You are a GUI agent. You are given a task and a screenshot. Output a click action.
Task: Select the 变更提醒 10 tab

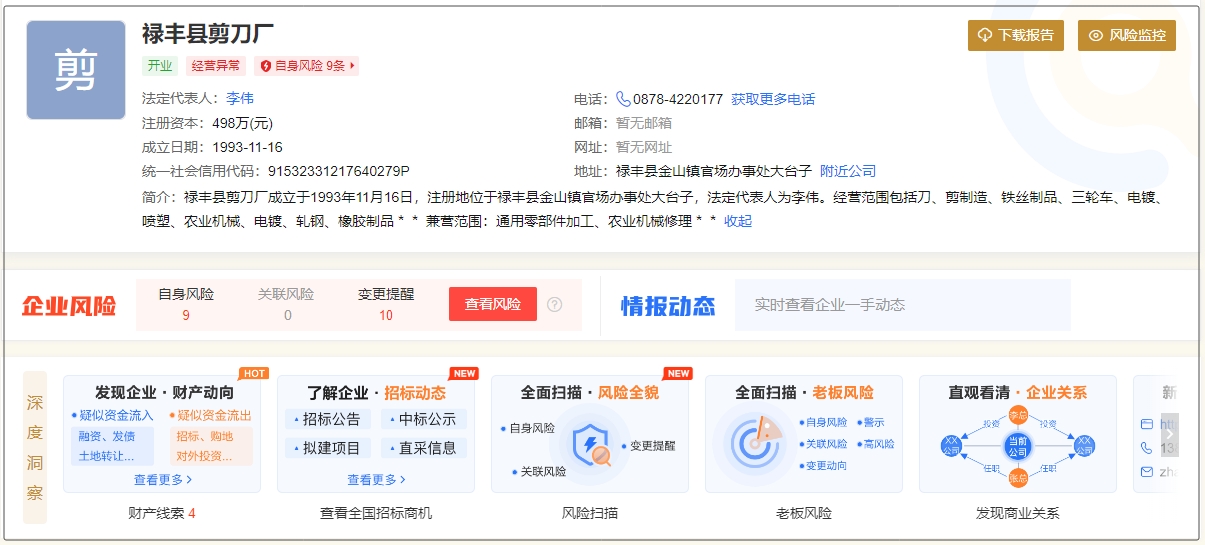pyautogui.click(x=386, y=304)
